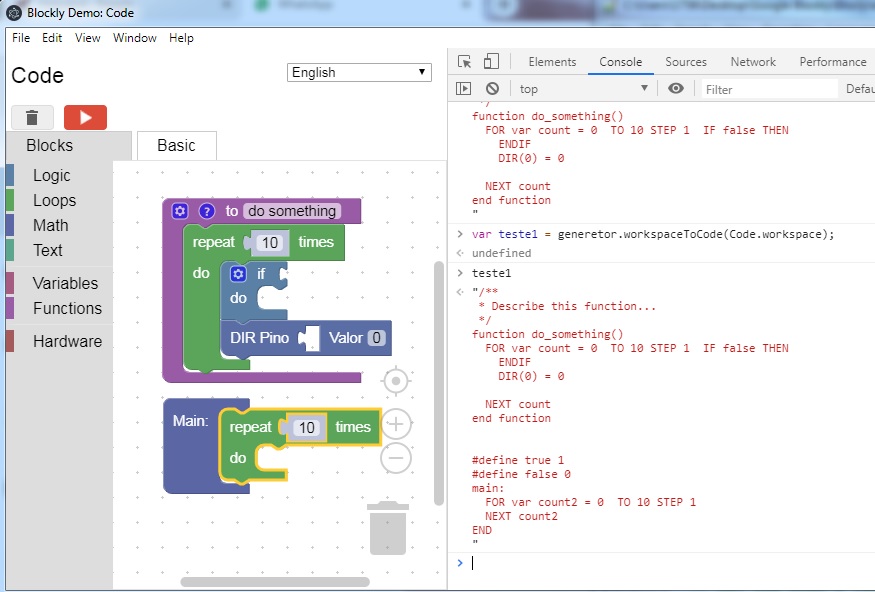The width and height of the screenshot is (875, 592).
Task: Zoom out with the minus icon
Action: click(x=397, y=458)
